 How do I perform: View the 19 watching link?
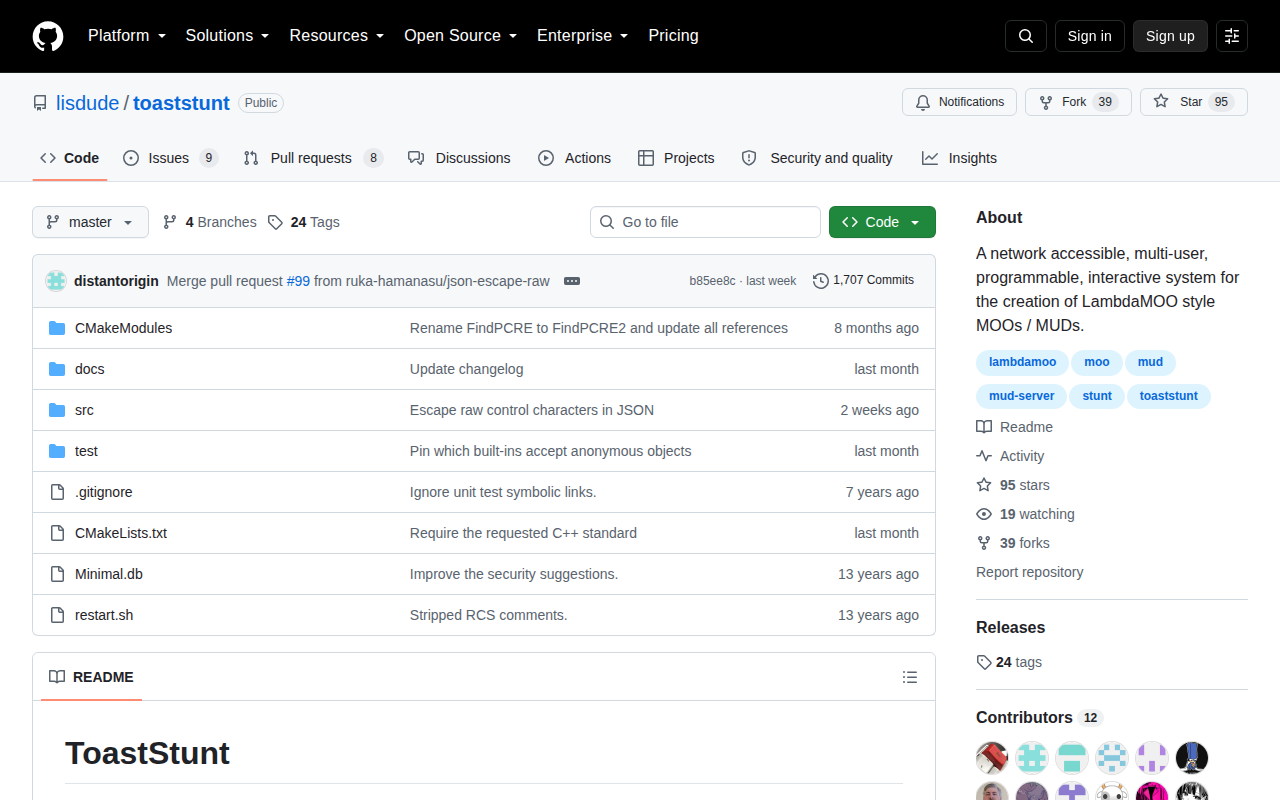point(1026,514)
